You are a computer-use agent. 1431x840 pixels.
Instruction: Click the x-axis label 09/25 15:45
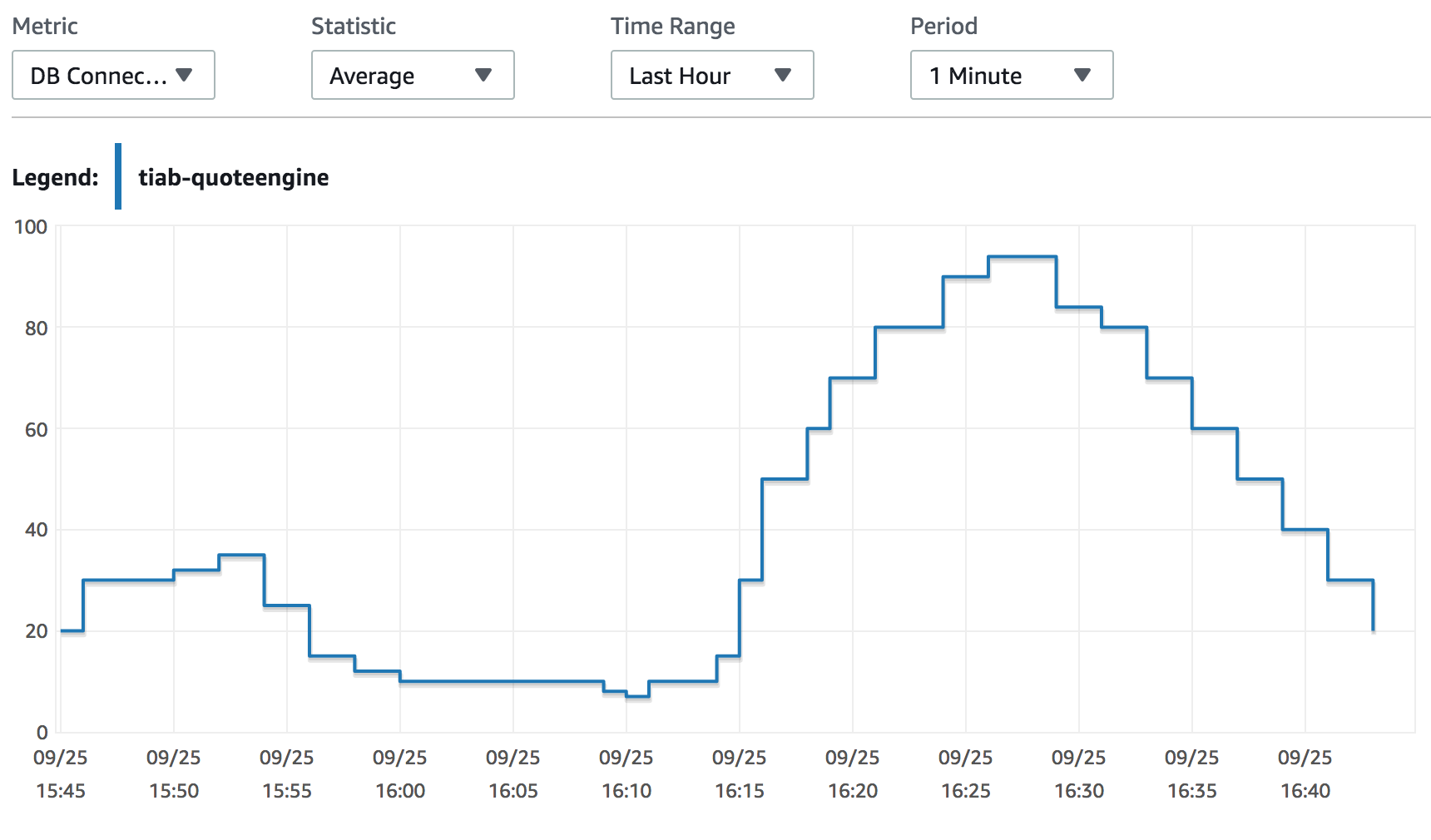61,774
